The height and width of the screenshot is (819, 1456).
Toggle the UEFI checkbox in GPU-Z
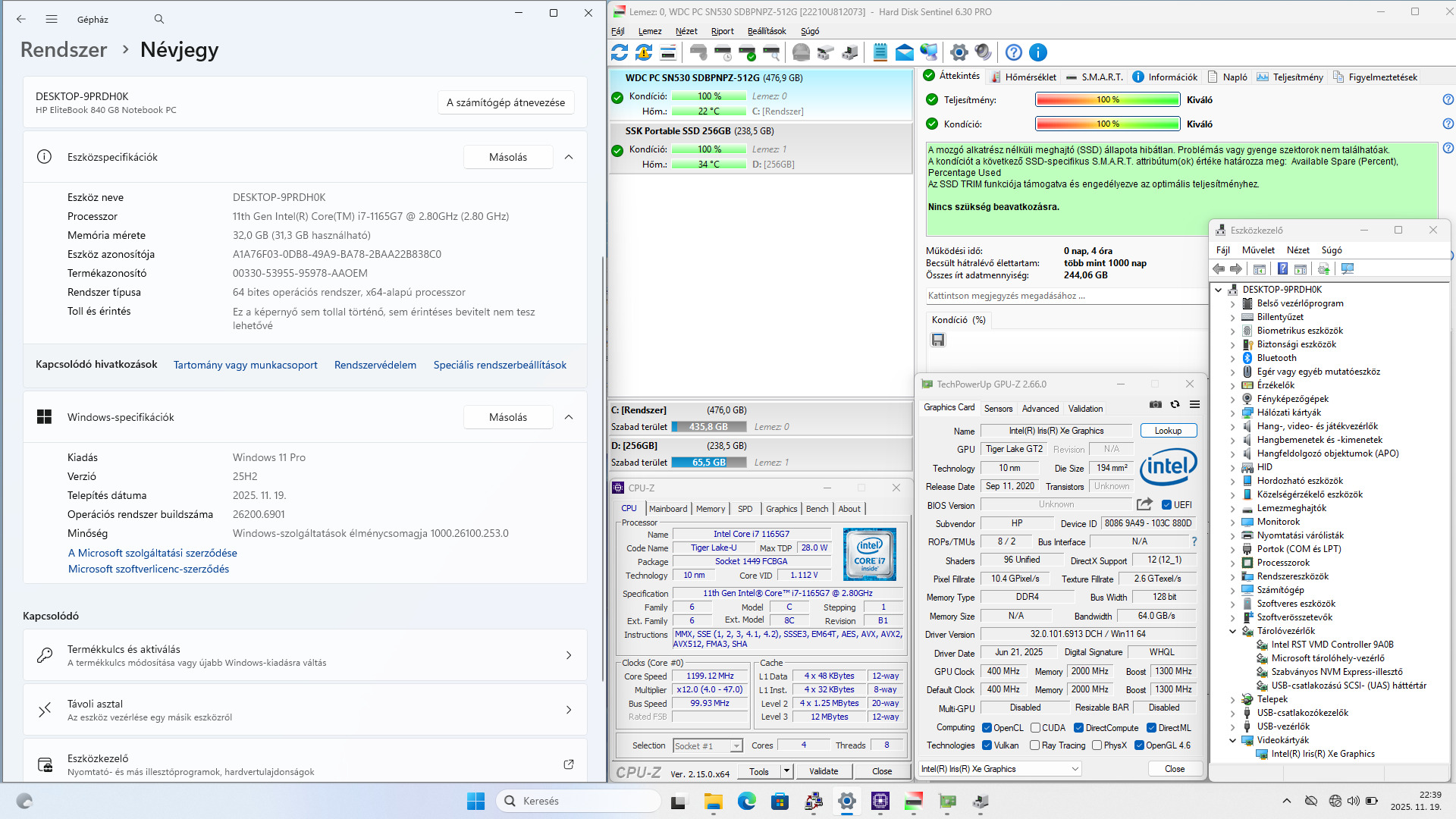click(1167, 504)
